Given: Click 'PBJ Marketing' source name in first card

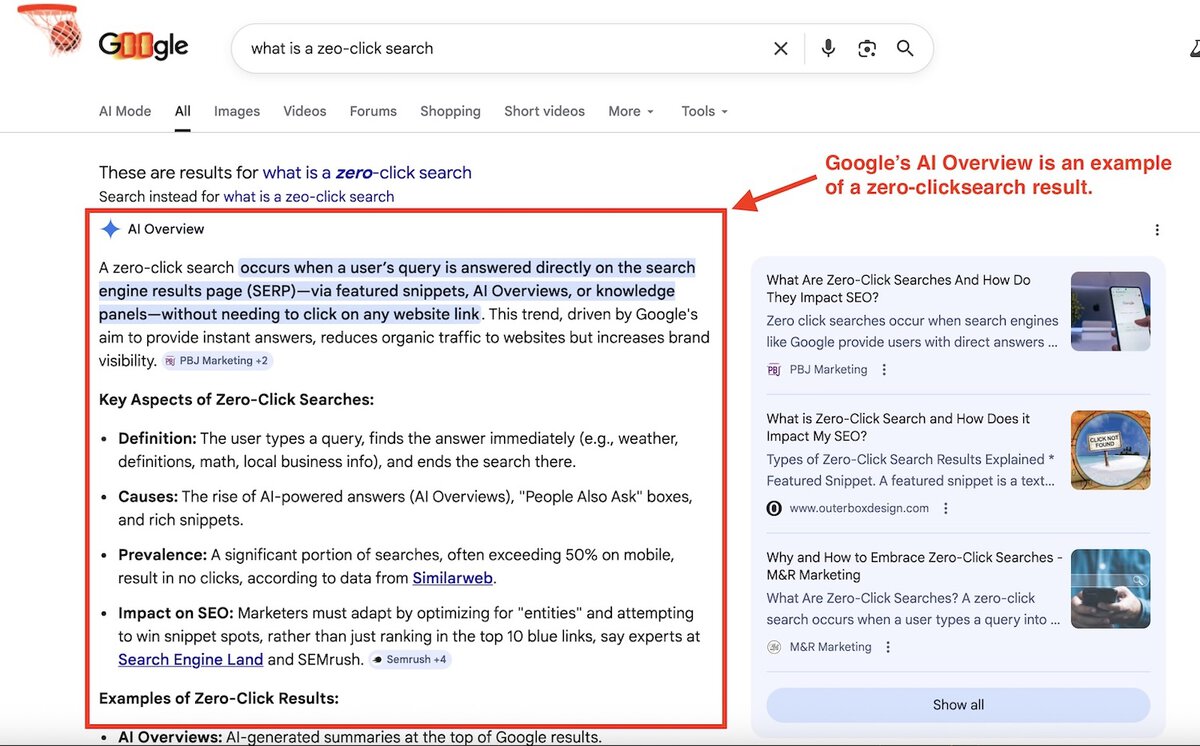Looking at the screenshot, I should coord(828,370).
